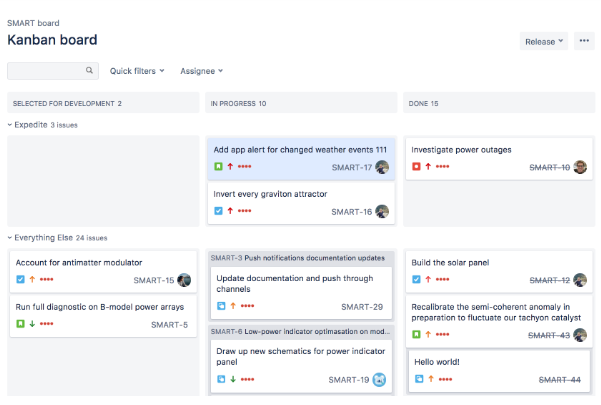
Task: Click task type icon on SMART-16
Action: pyautogui.click(x=218, y=211)
